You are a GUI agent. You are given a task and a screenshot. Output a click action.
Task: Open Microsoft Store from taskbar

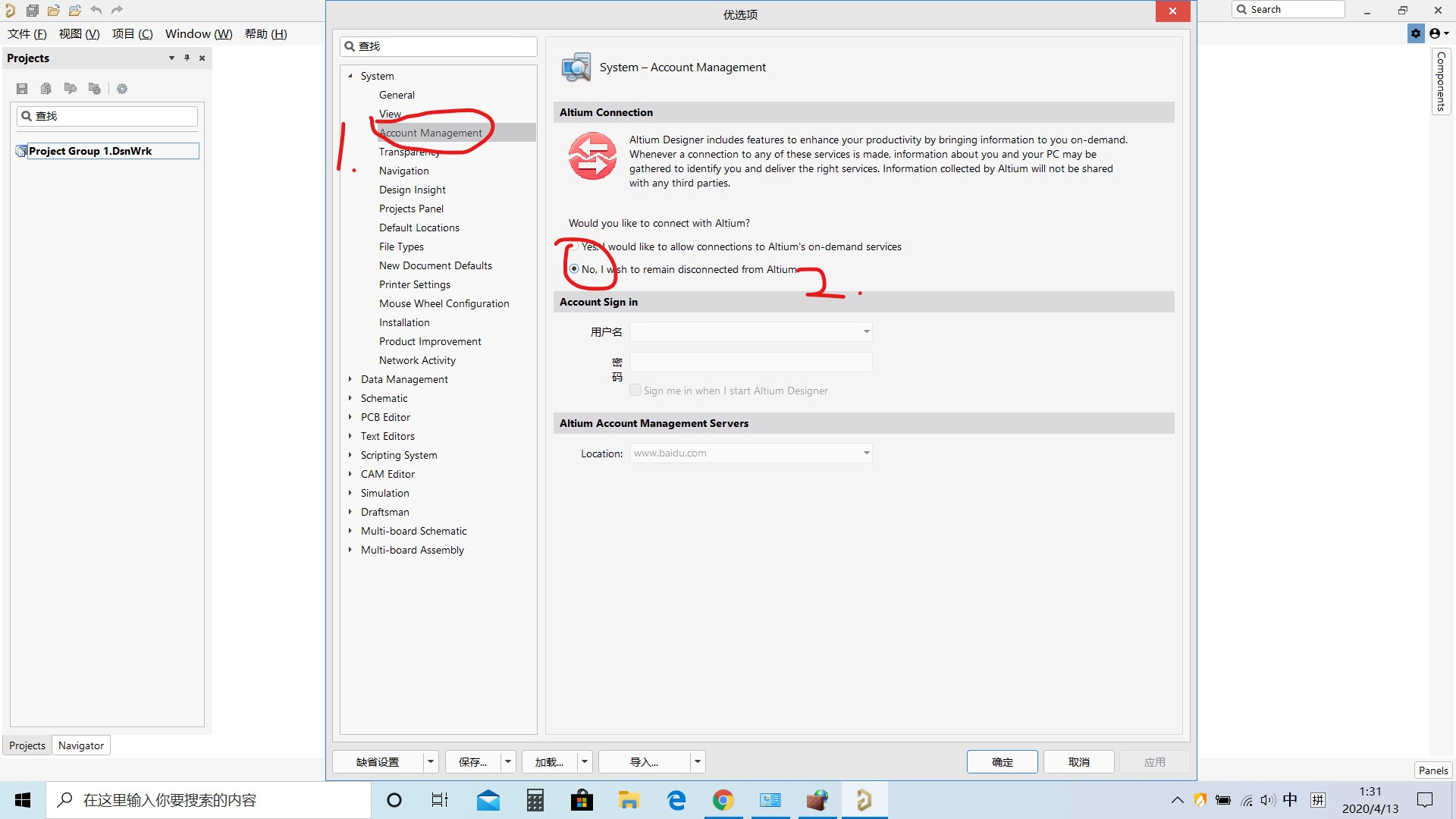coord(582,800)
